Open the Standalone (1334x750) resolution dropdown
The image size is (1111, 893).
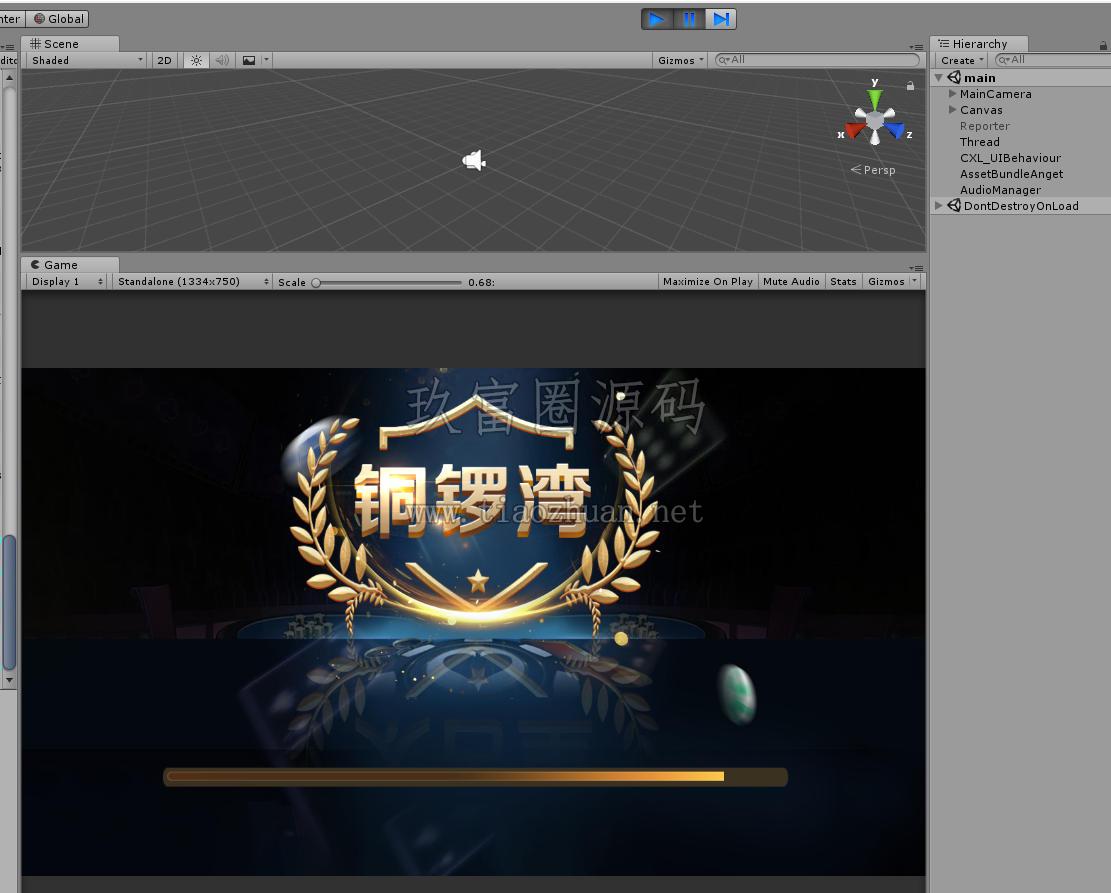coord(193,281)
